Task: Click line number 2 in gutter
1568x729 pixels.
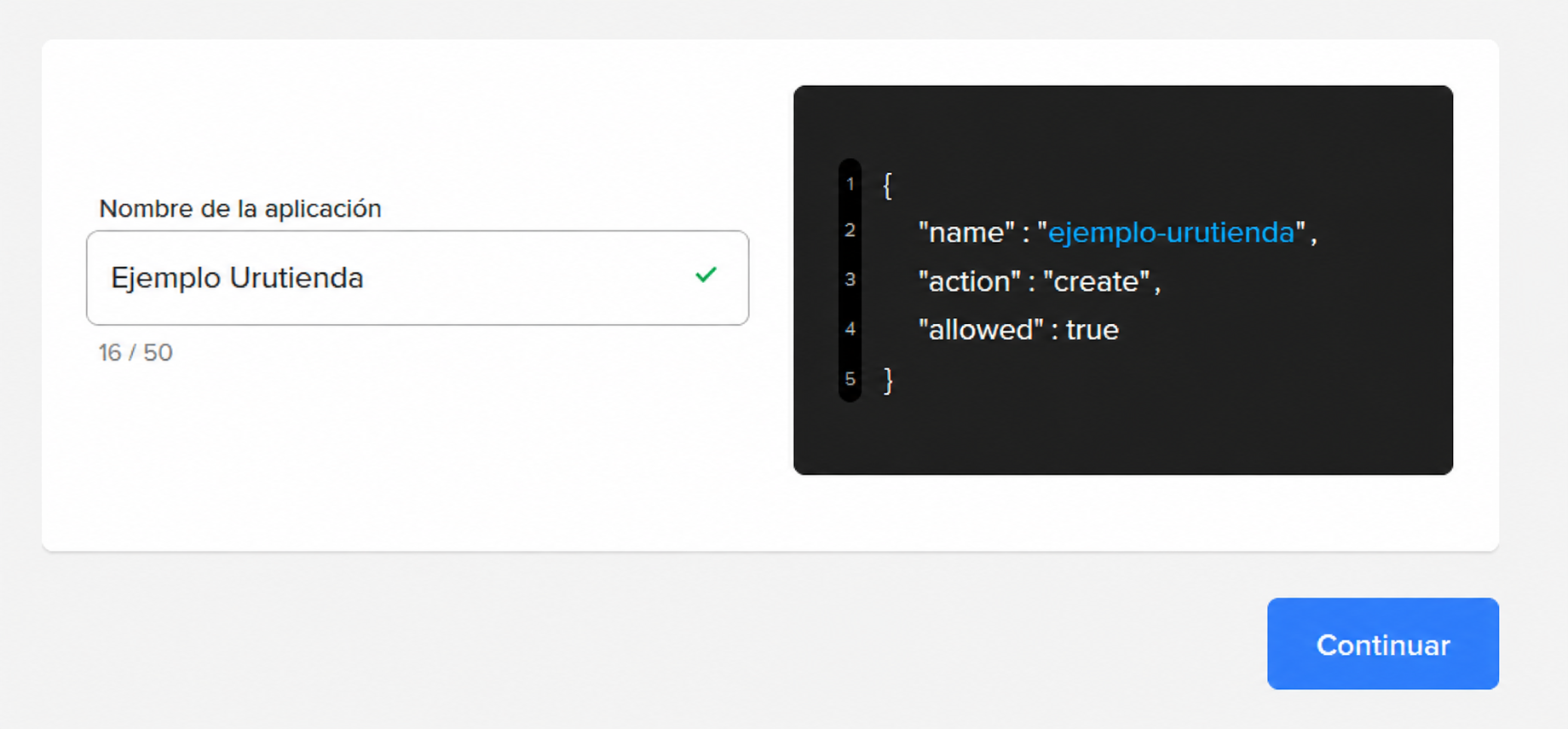Action: (x=850, y=230)
